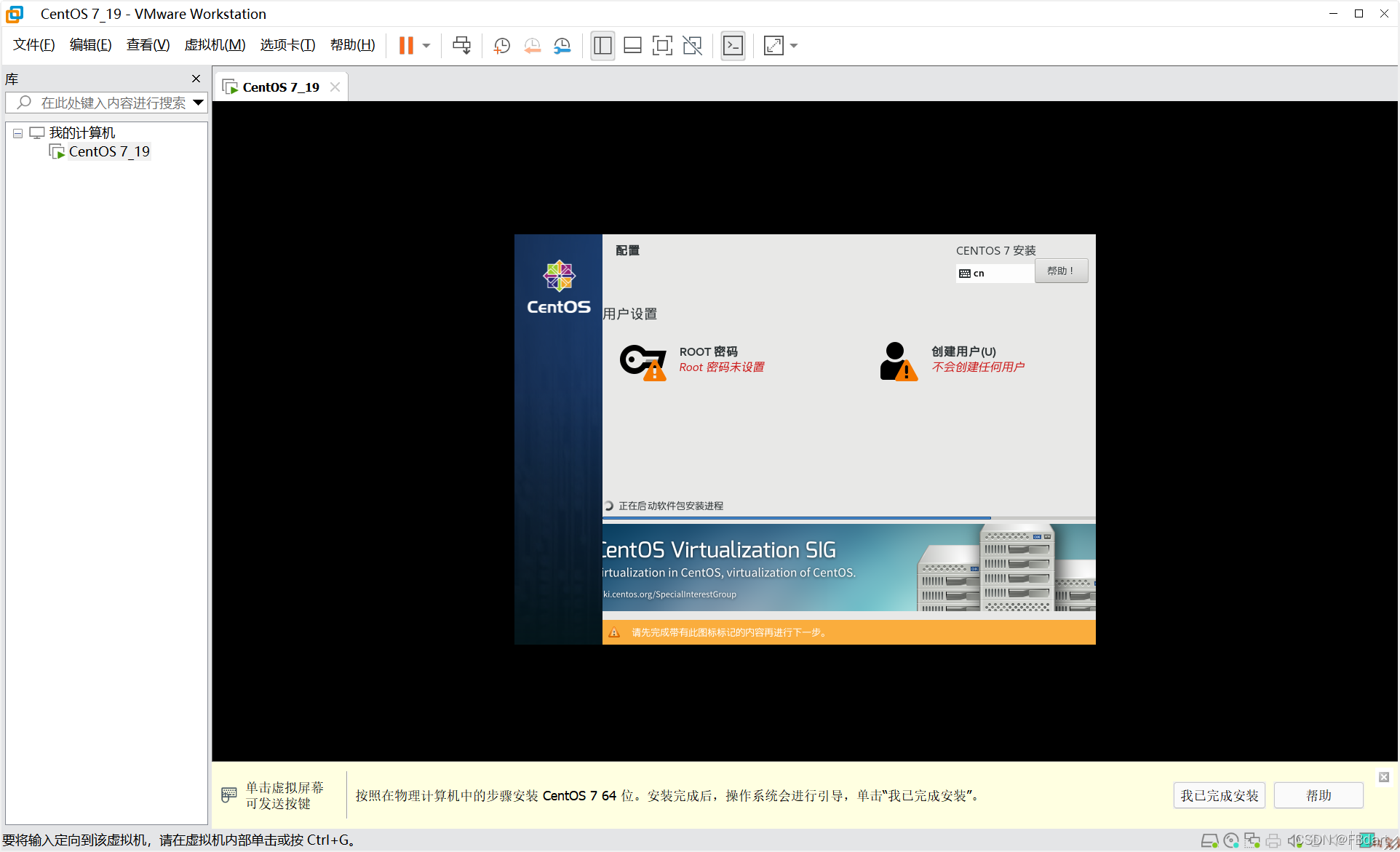Enter full screen mode icon
This screenshot has width=1400, height=852.
[662, 46]
